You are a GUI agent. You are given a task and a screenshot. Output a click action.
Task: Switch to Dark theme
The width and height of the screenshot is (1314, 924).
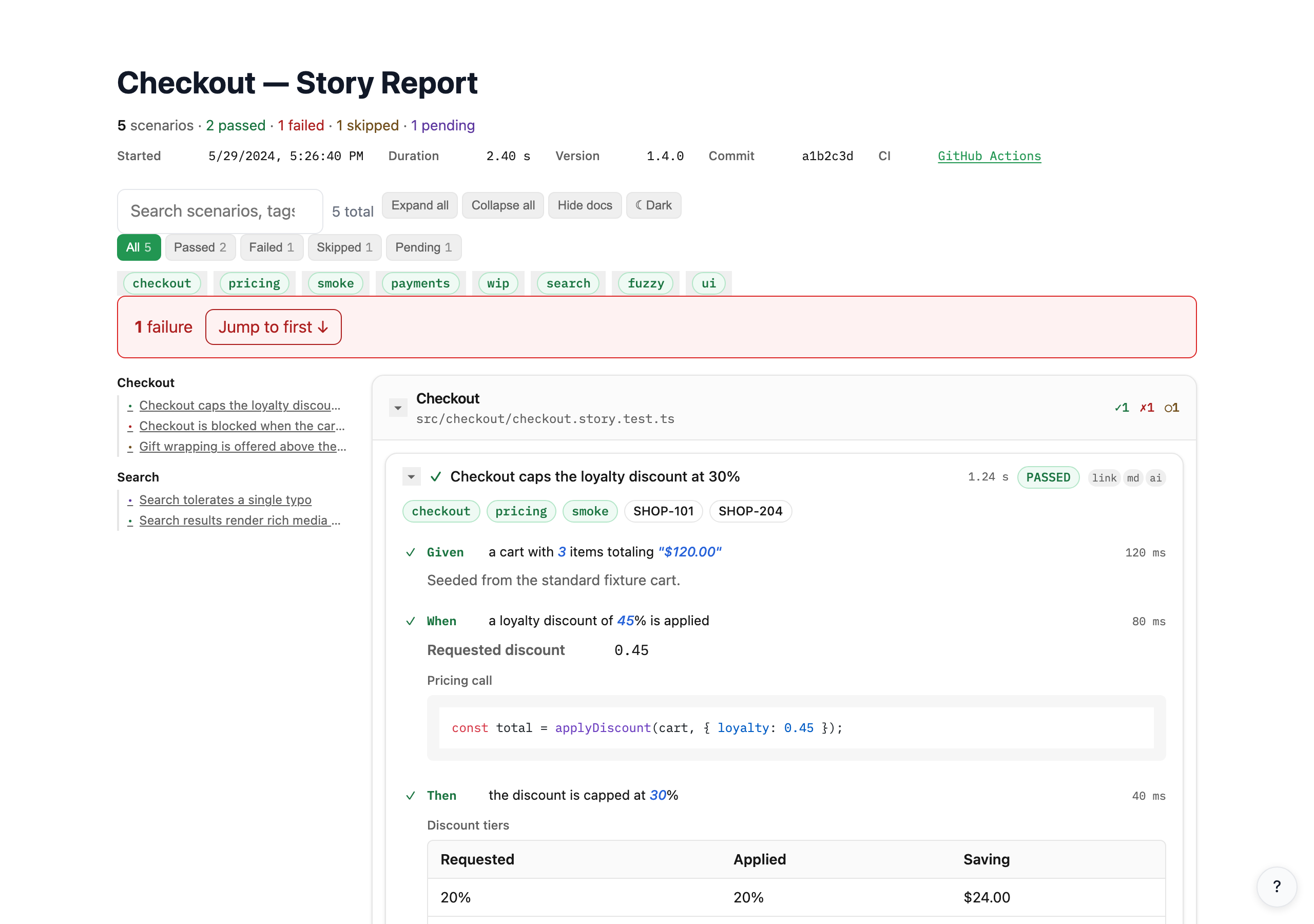[x=653, y=205]
